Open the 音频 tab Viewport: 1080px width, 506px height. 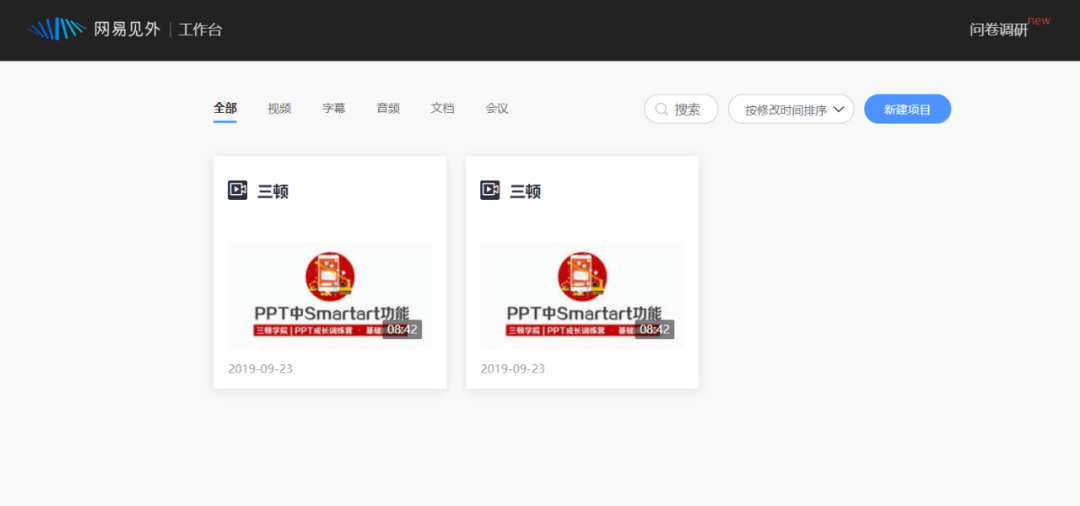click(388, 108)
